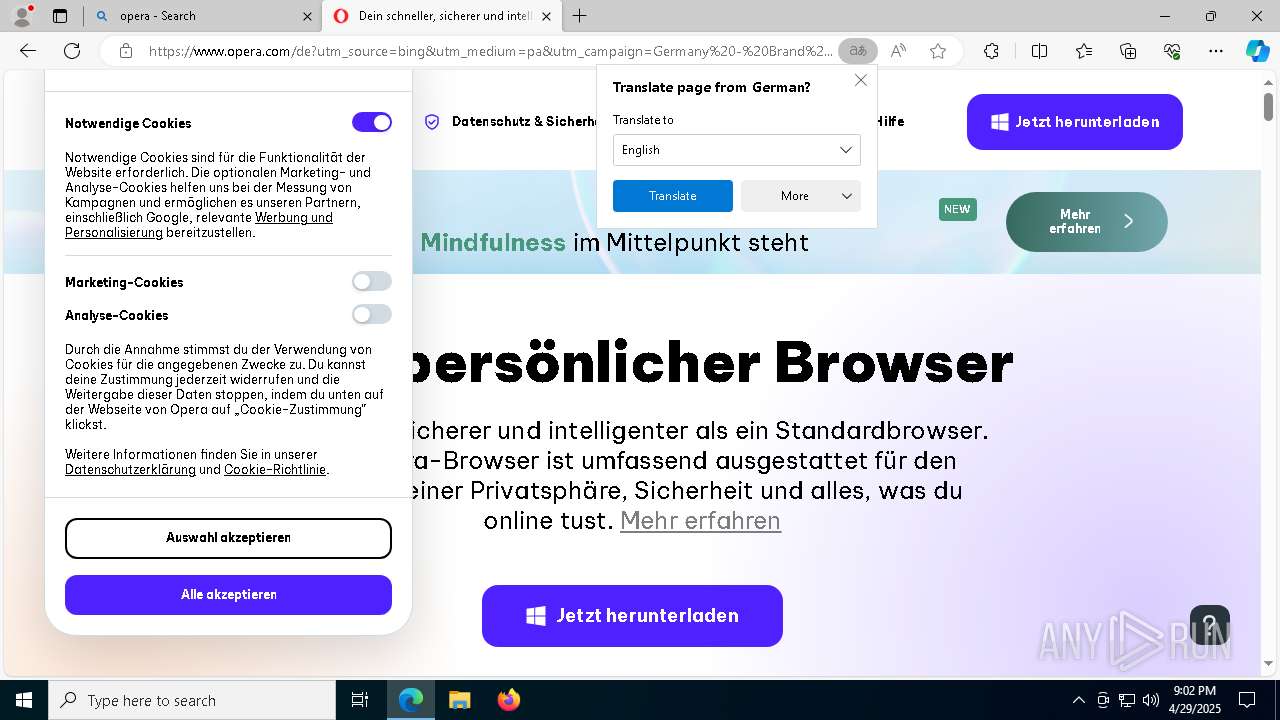Viewport: 1280px width, 720px height.
Task: Open Settings and more ellipsis menu
Action: pyautogui.click(x=1216, y=51)
